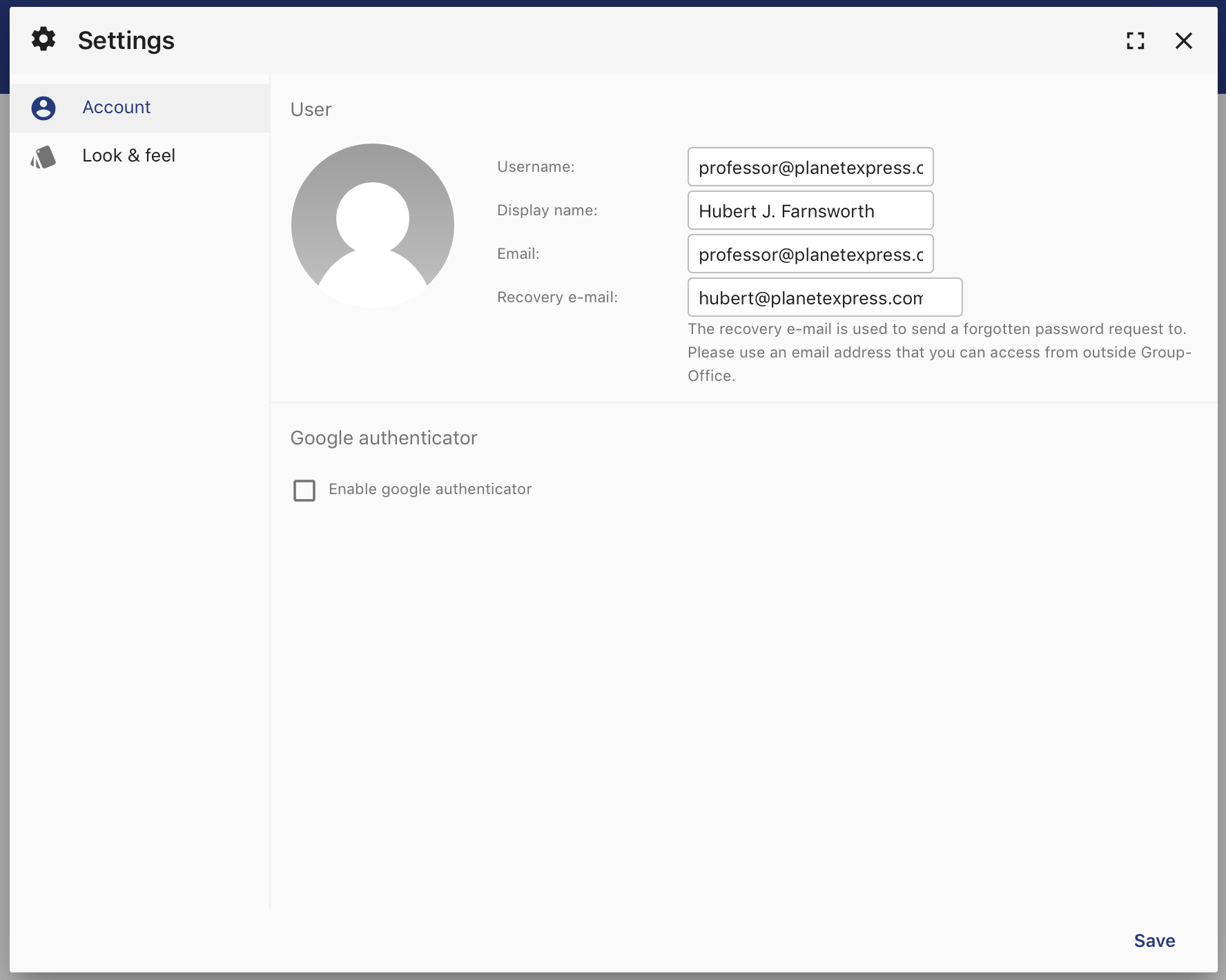The image size is (1226, 980).
Task: Click the 'Enable google authenticator' label text
Action: coord(430,489)
